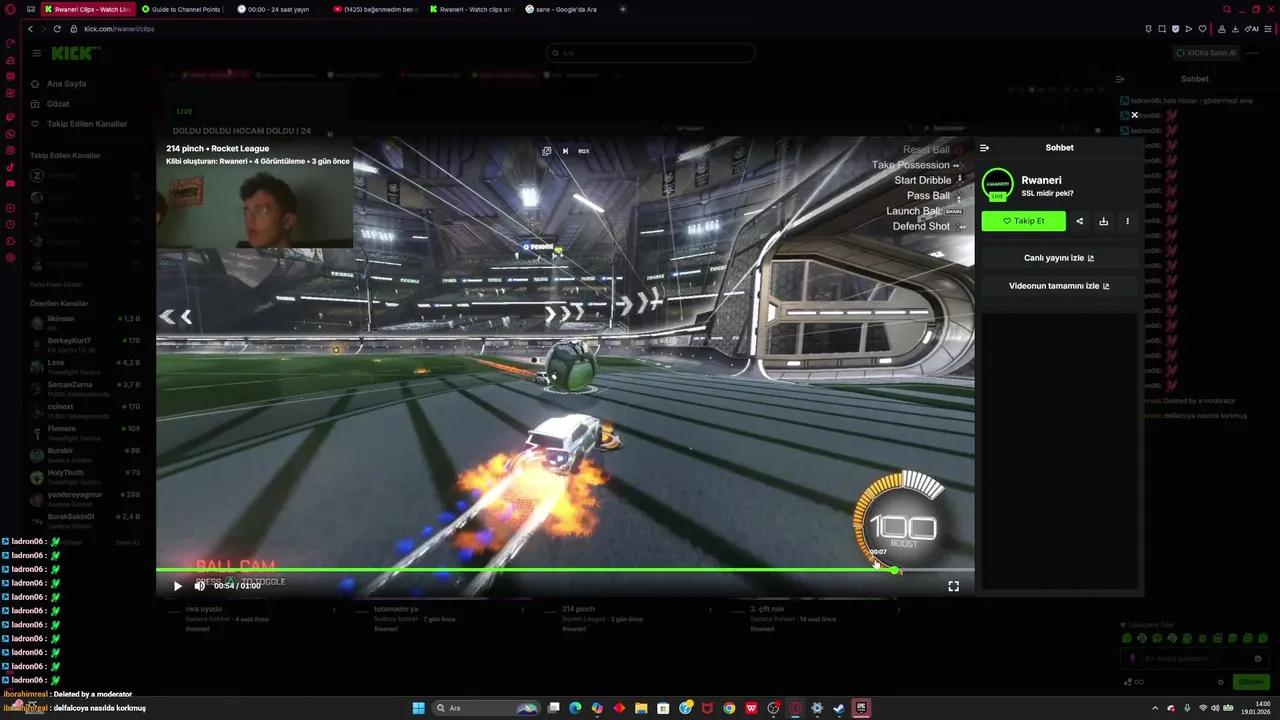
Task: Click the progress bar playhead knob
Action: point(894,570)
